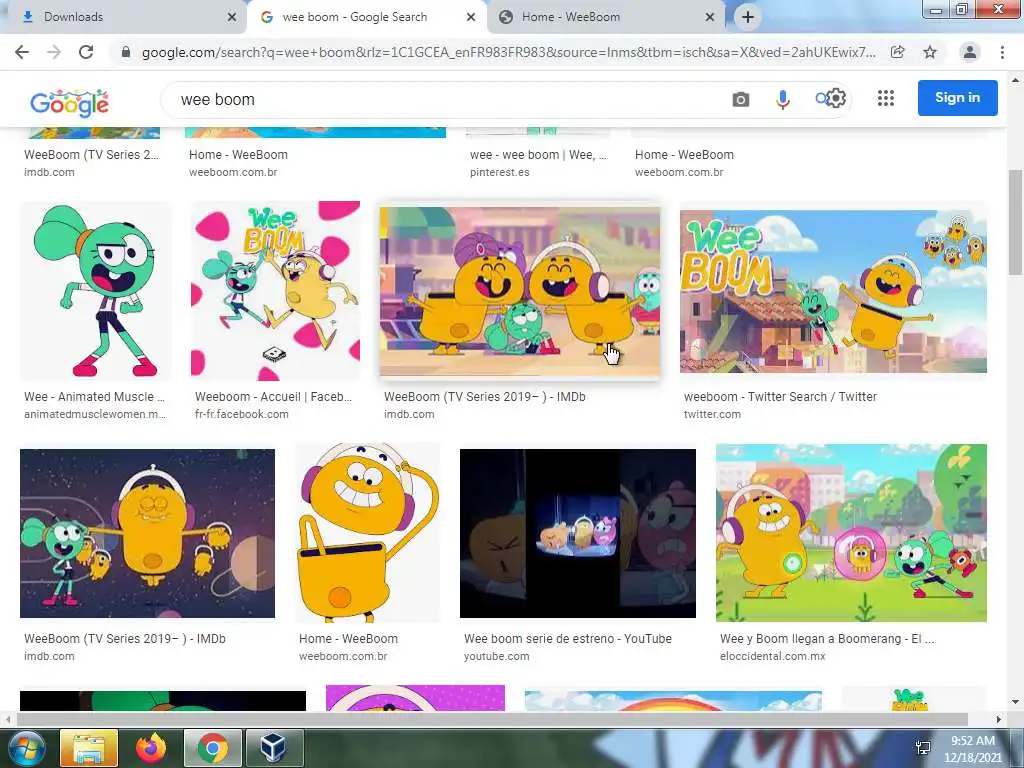This screenshot has width=1024, height=768.
Task: Open File Explorer from the taskbar
Action: click(x=89, y=748)
